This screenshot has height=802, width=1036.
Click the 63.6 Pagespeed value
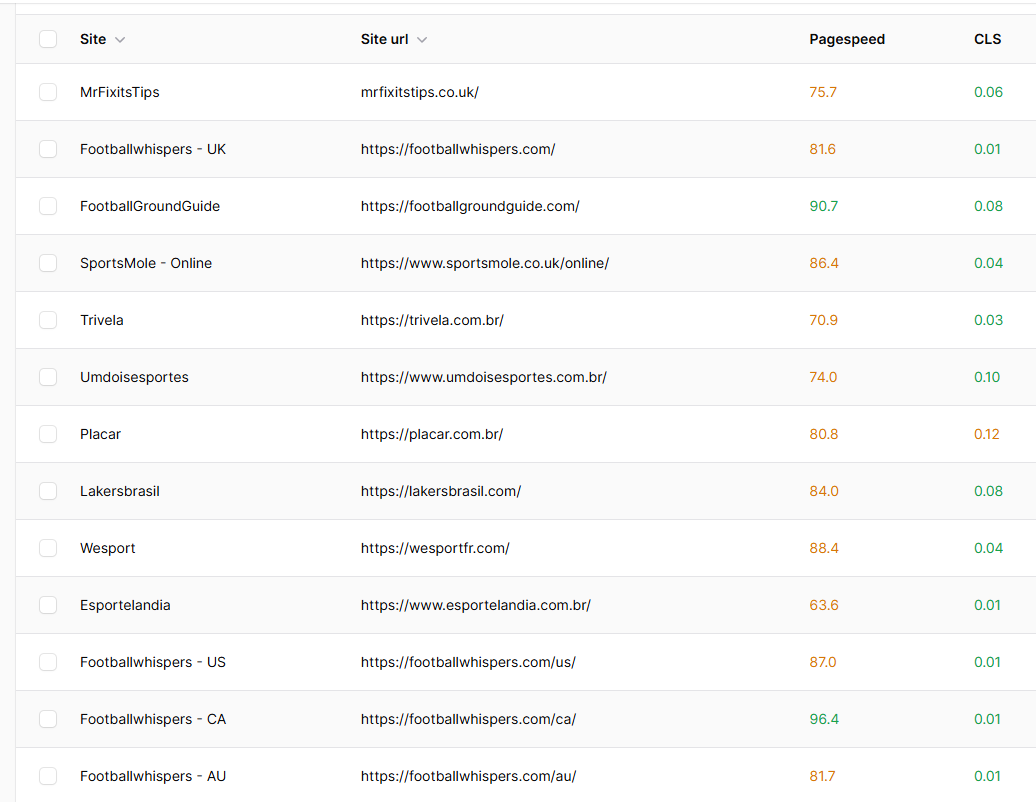point(824,605)
